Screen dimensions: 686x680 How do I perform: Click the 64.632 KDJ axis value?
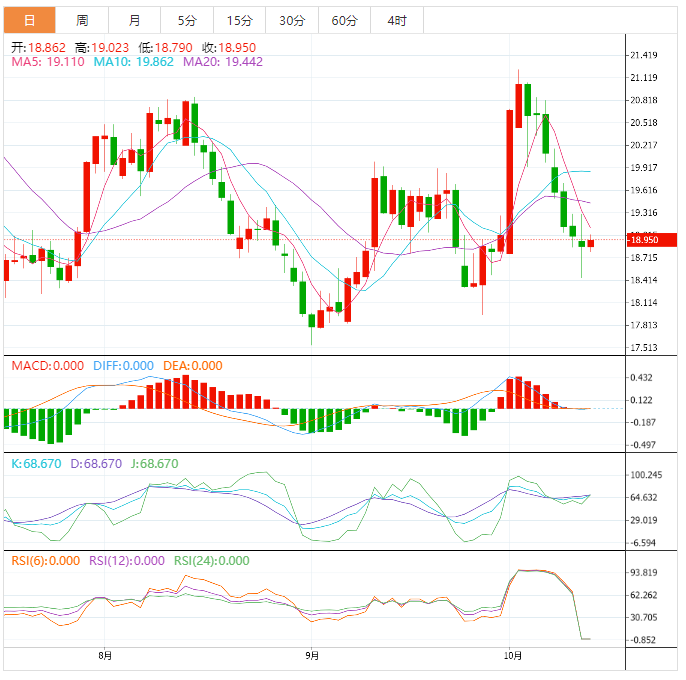click(644, 498)
